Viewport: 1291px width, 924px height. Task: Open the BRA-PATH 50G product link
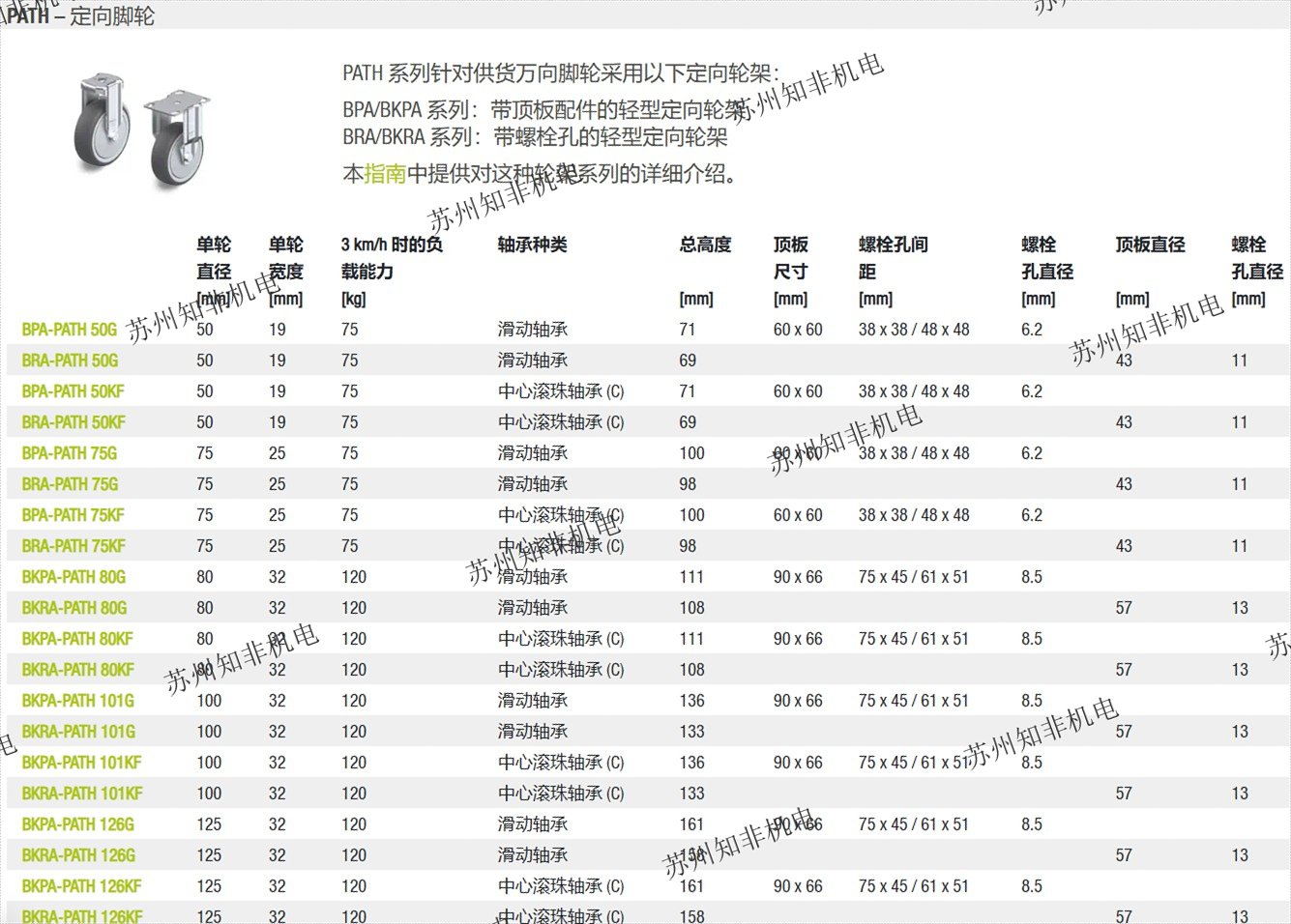pyautogui.click(x=70, y=361)
